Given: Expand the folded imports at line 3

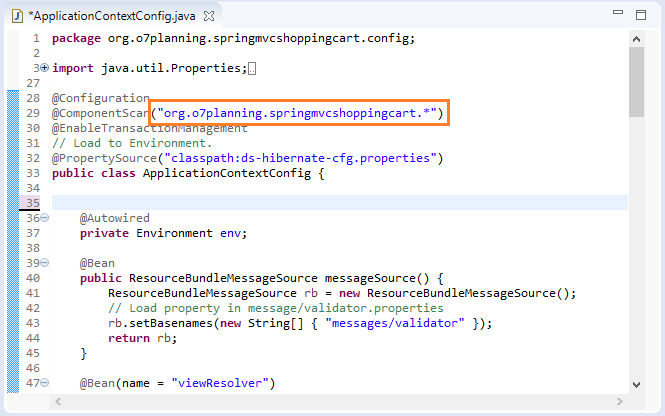Looking at the screenshot, I should 45,67.
